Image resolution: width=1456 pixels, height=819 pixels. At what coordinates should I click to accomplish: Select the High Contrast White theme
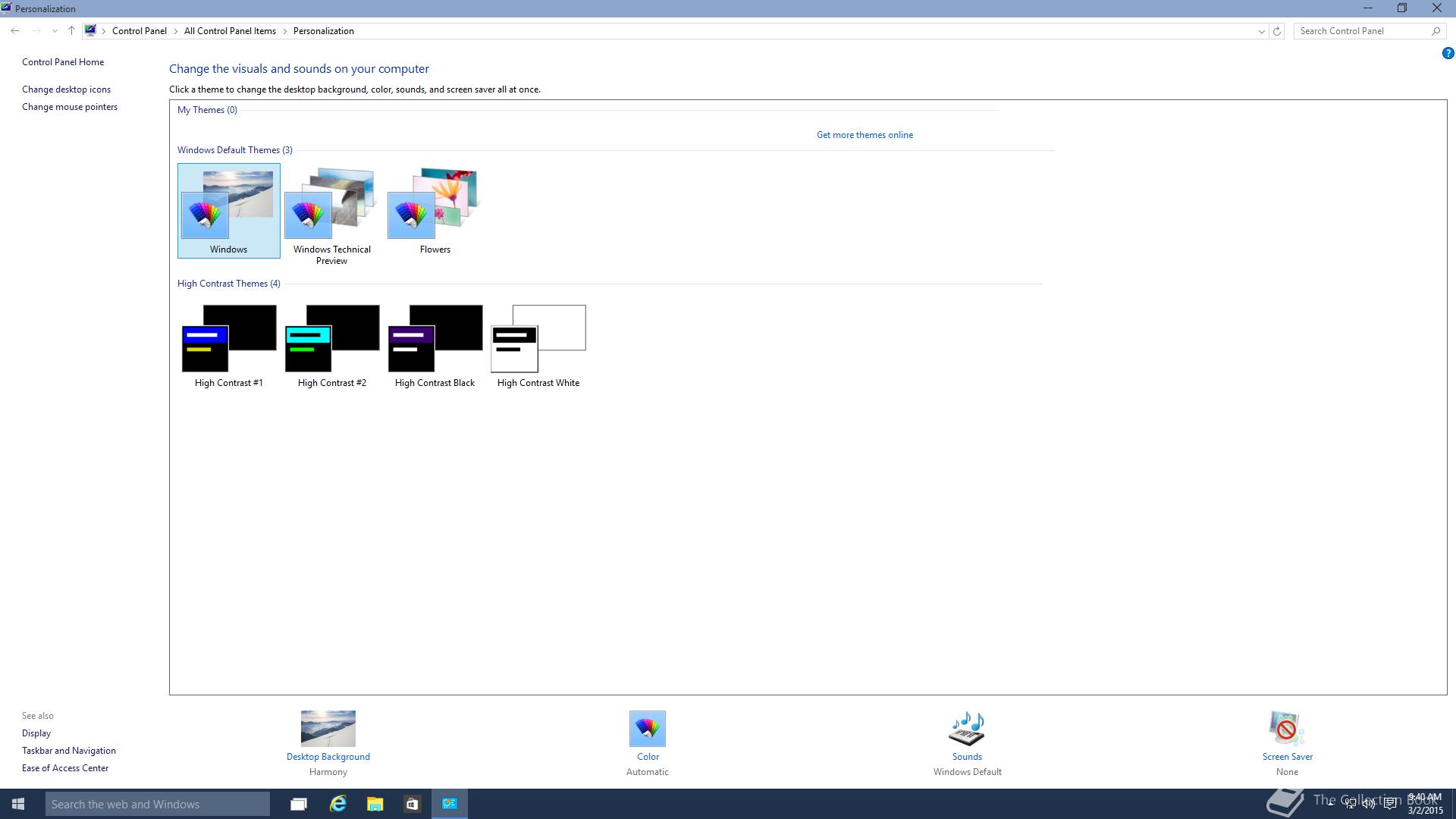(538, 346)
